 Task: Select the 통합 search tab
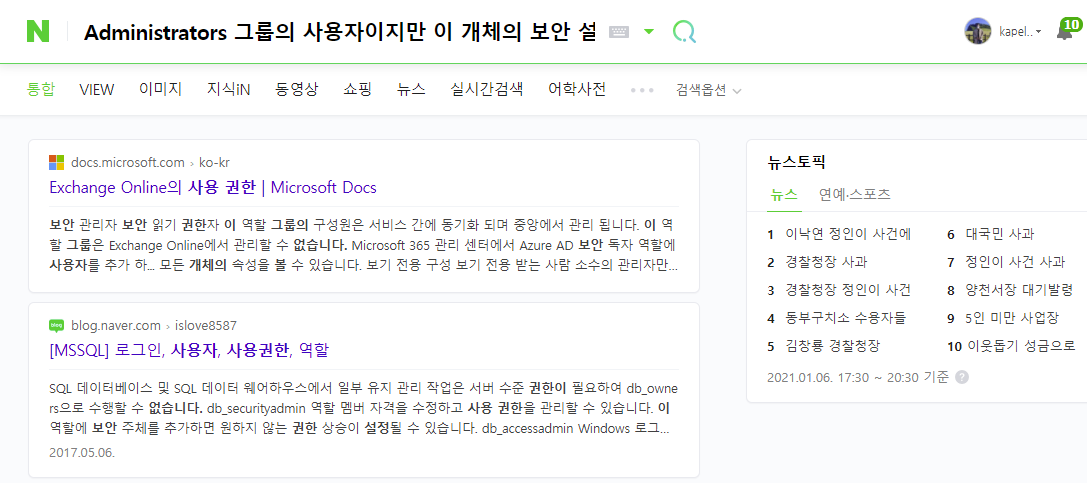pyautogui.click(x=41, y=89)
